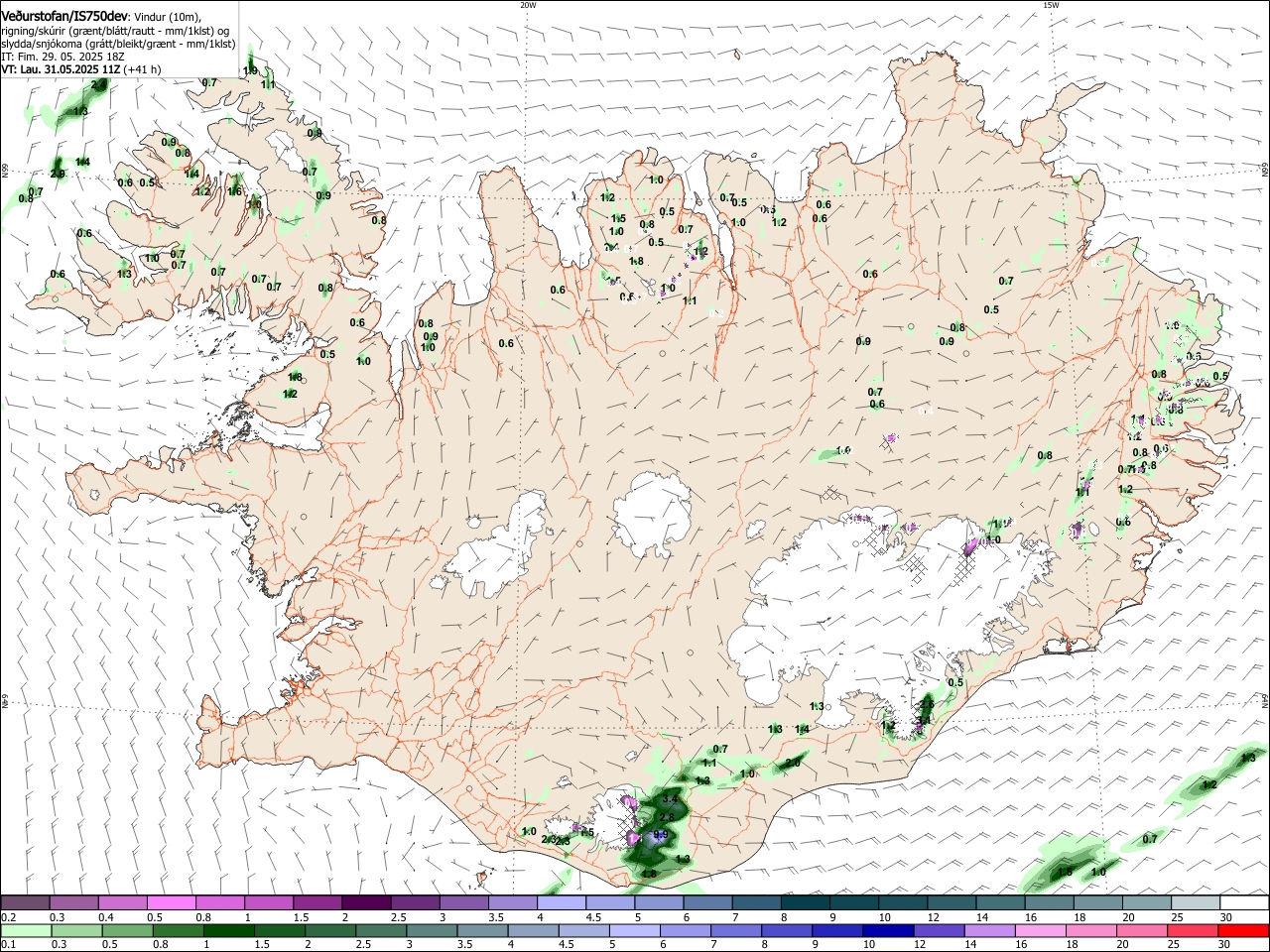The image size is (1270, 952).
Task: Click the 'slydda/snjókoma' legend description line
Action: (118, 44)
